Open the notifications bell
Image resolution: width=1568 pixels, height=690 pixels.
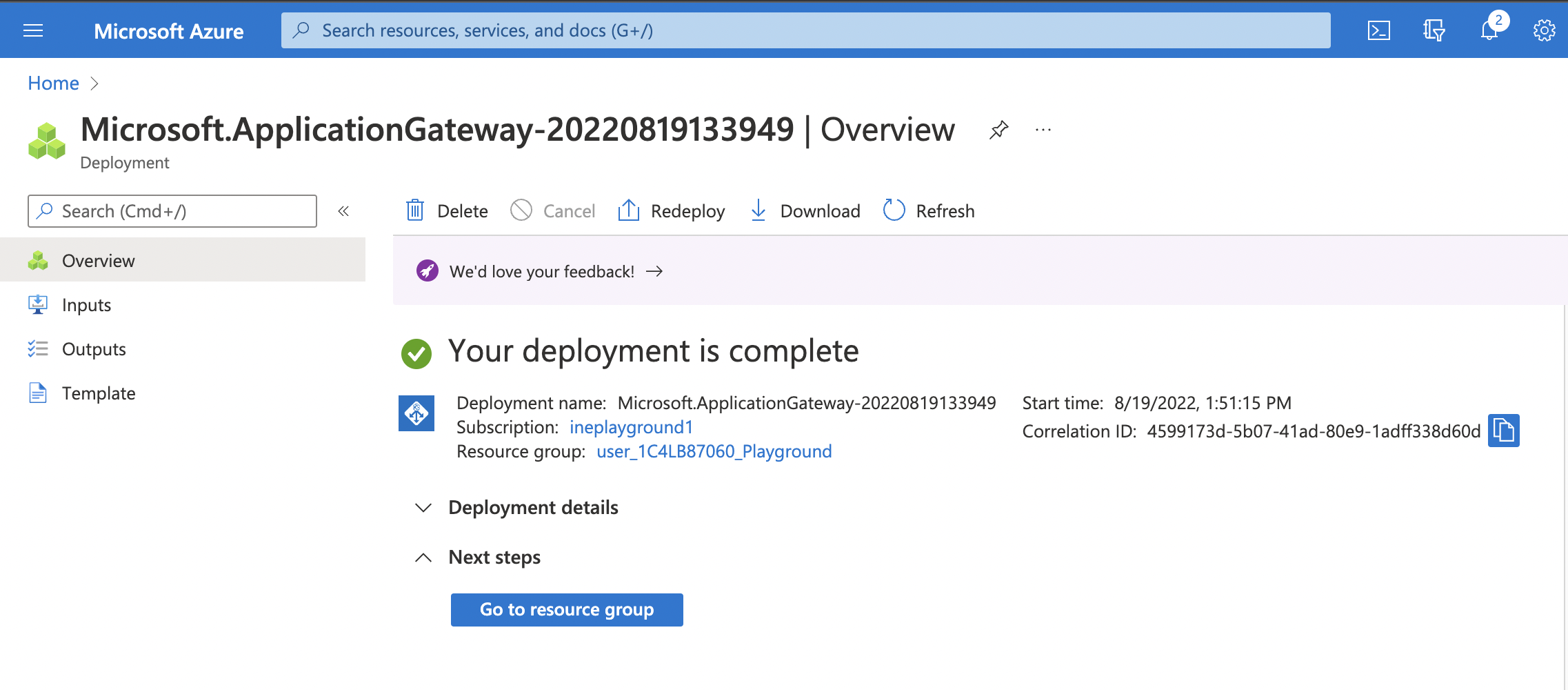(x=1489, y=30)
